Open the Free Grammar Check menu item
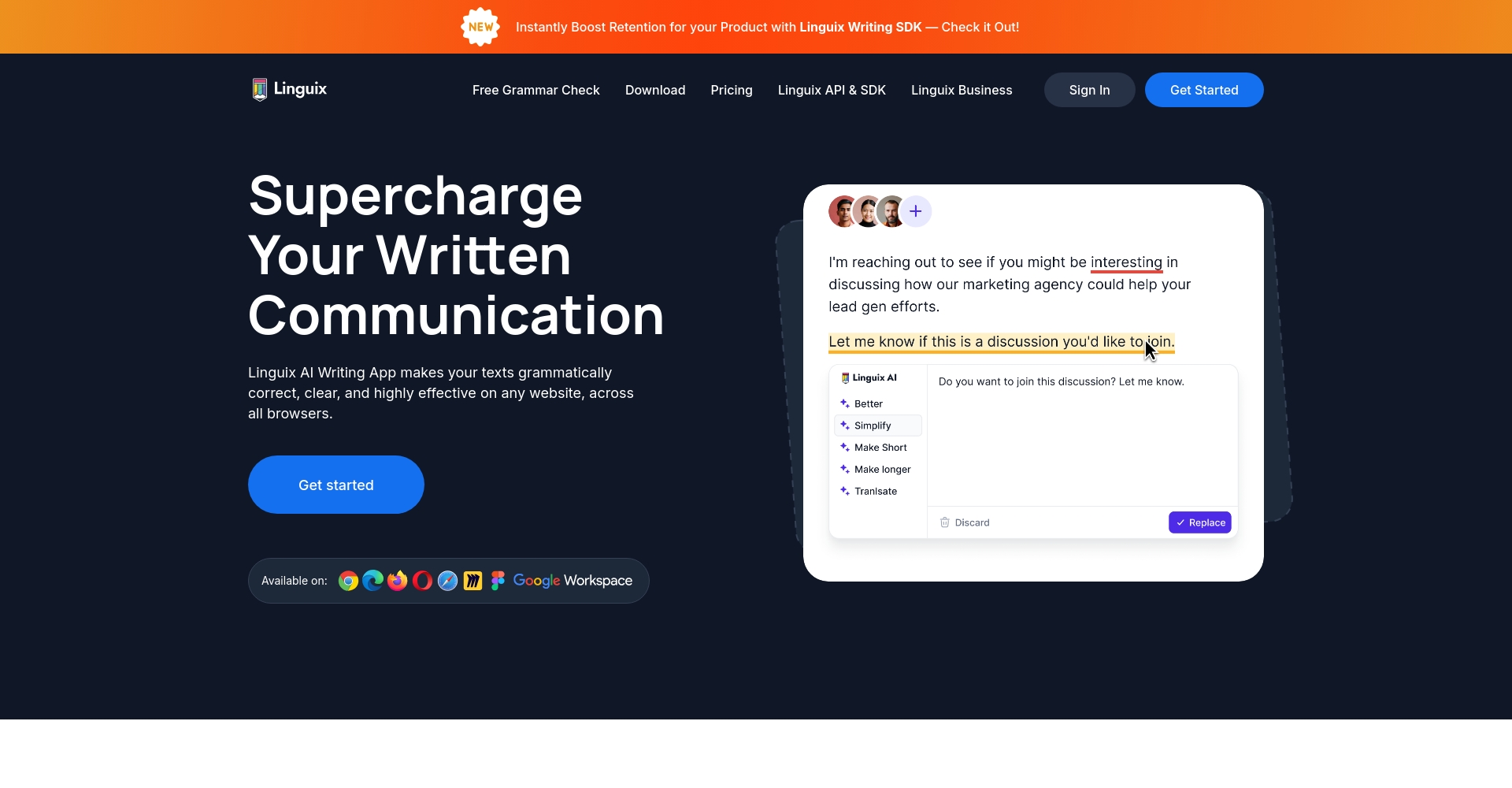This screenshot has width=1512, height=788. coord(535,90)
